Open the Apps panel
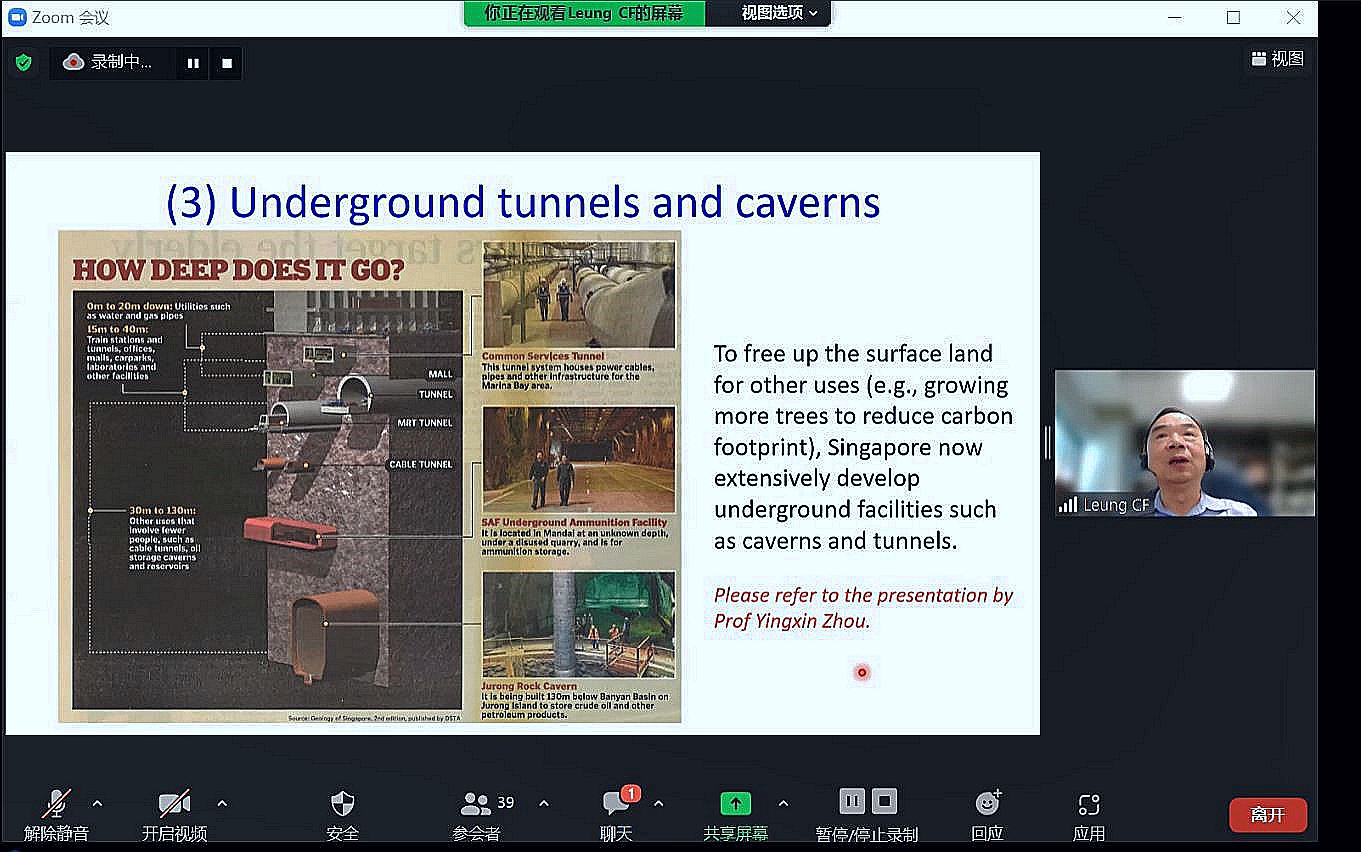 click(x=1089, y=804)
